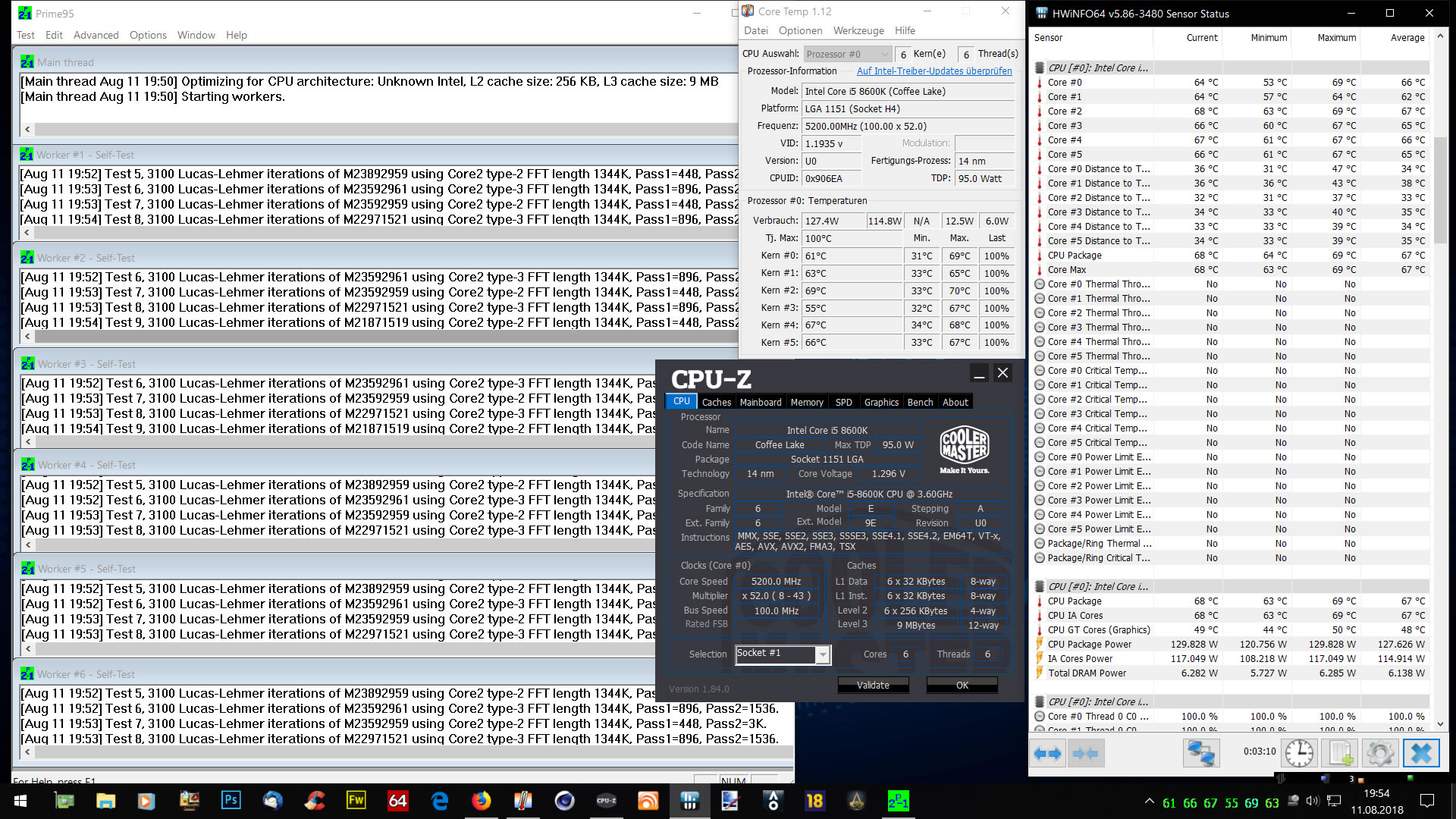
Task: Open HWiNFO sensor settings gear
Action: point(1379,754)
